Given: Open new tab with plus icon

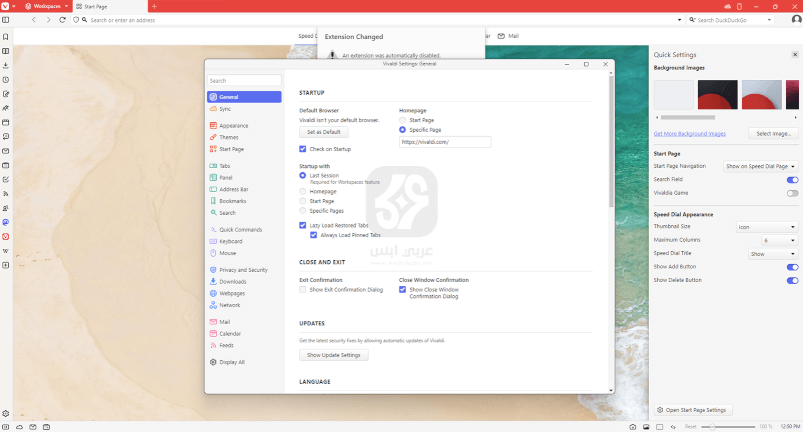Looking at the screenshot, I should point(154,6).
